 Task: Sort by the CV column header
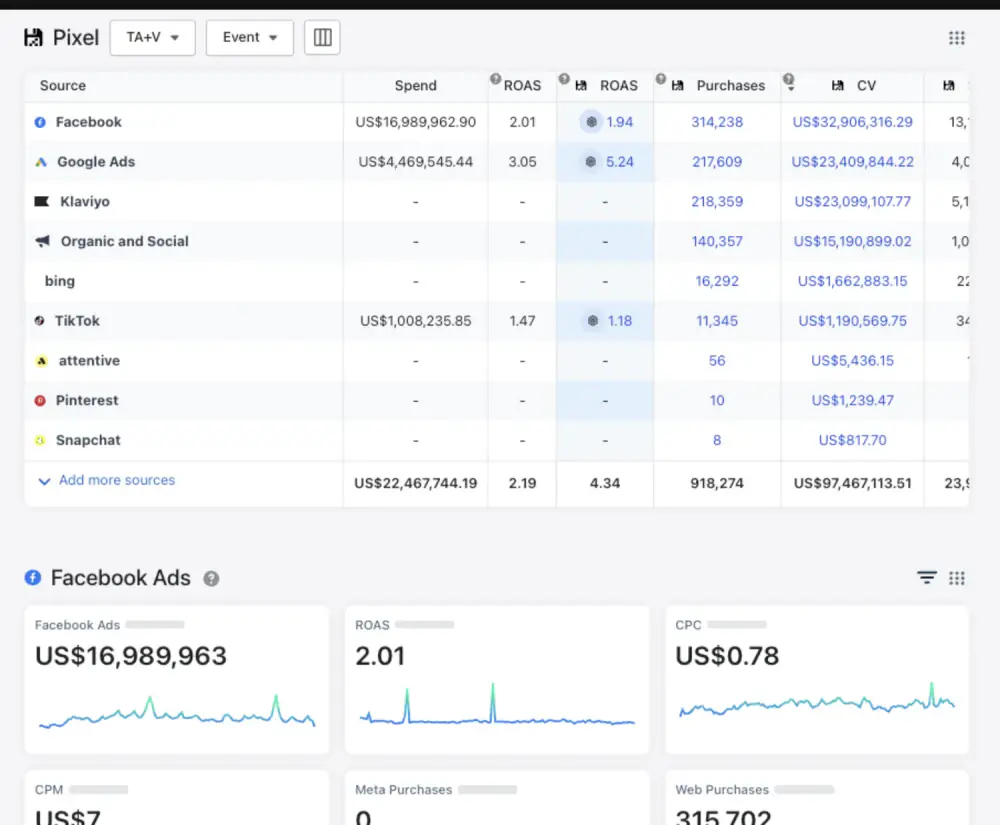866,85
